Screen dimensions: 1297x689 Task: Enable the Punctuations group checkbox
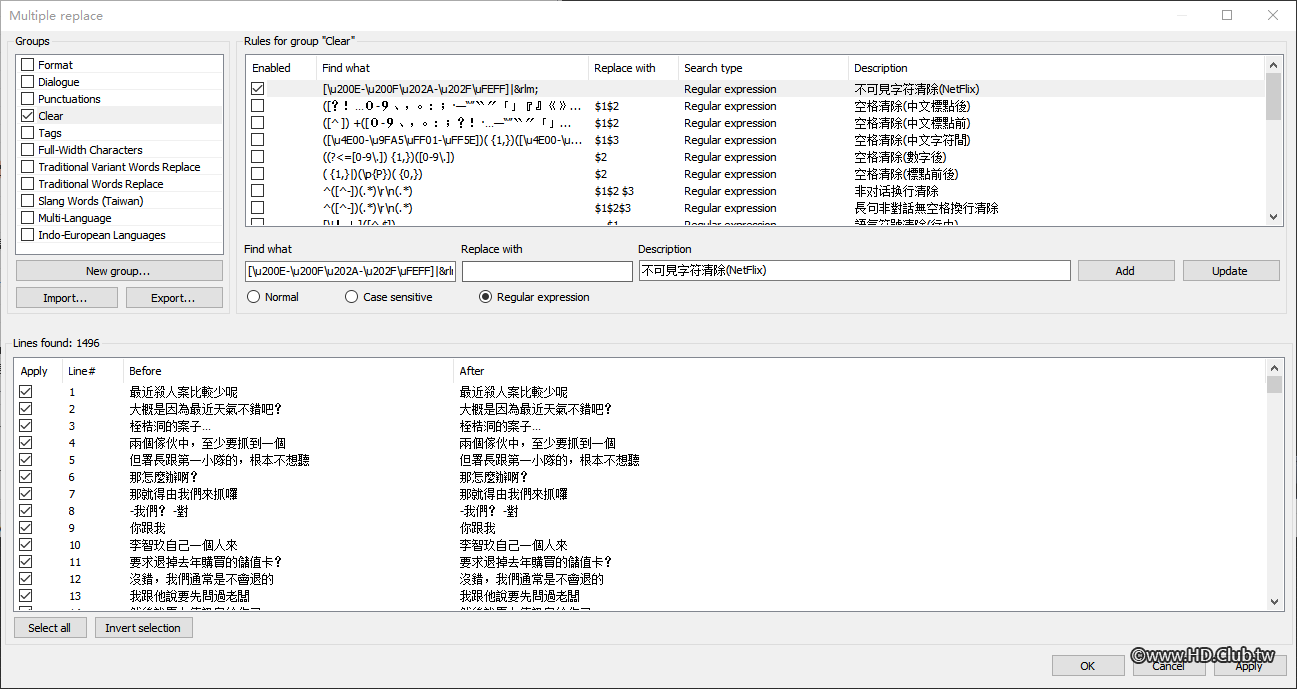click(28, 99)
